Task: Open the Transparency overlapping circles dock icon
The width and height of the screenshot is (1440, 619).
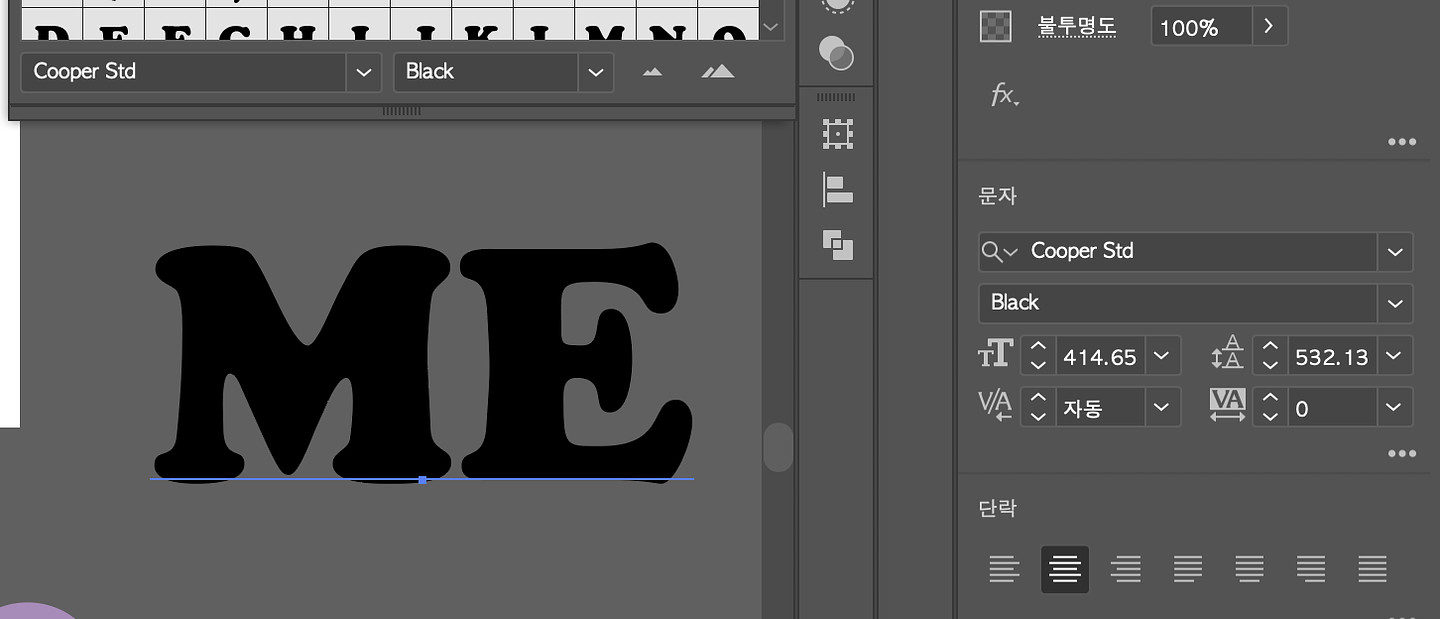Action: click(835, 53)
